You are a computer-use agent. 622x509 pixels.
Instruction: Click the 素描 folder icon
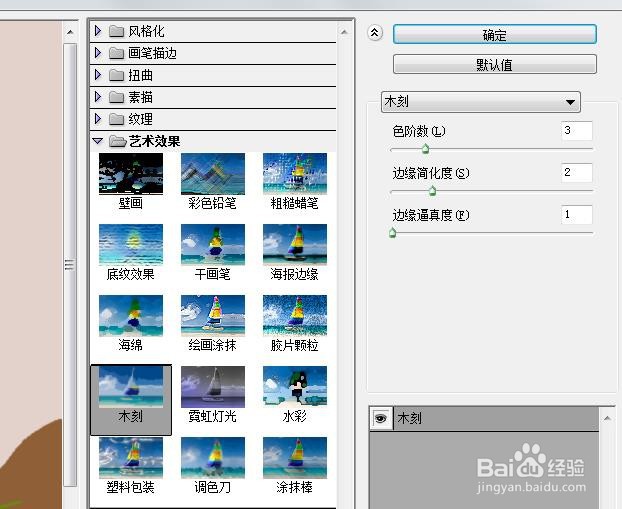click(116, 97)
